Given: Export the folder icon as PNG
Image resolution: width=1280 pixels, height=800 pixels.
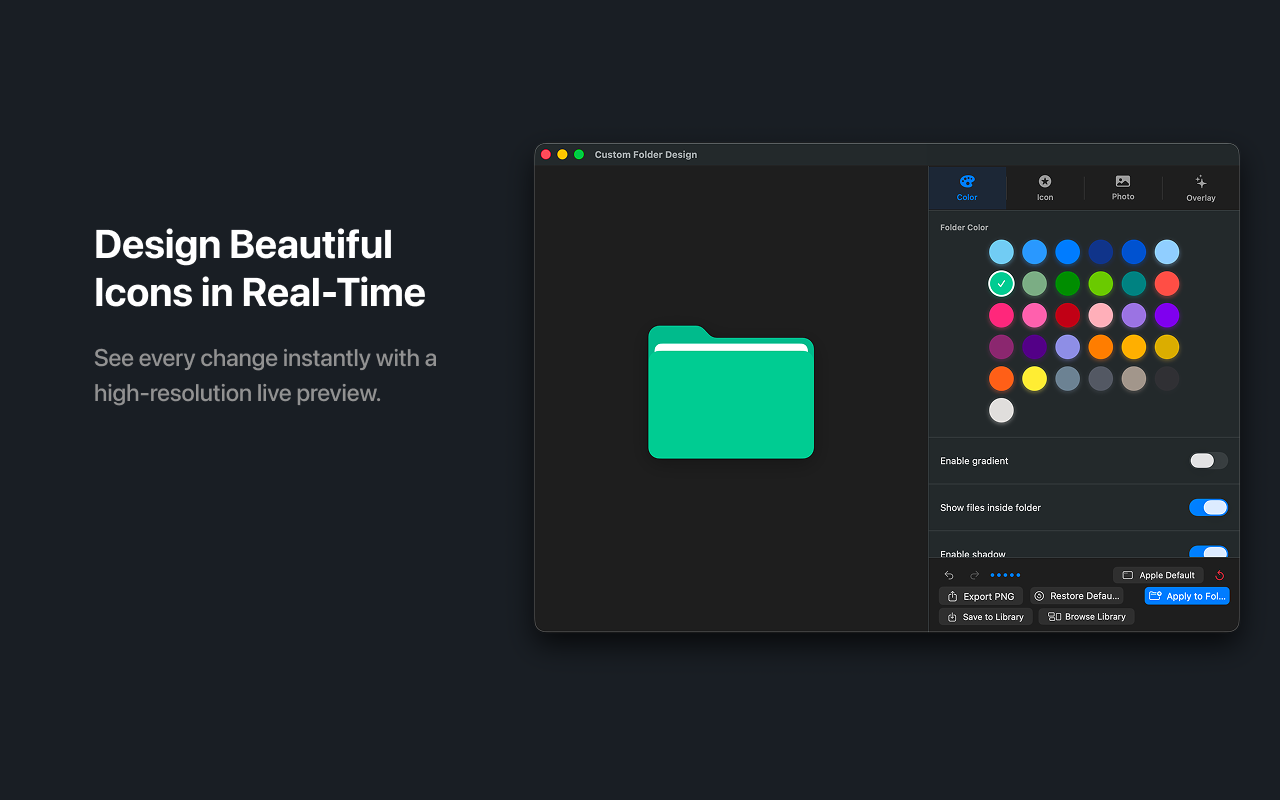Looking at the screenshot, I should pyautogui.click(x=981, y=595).
